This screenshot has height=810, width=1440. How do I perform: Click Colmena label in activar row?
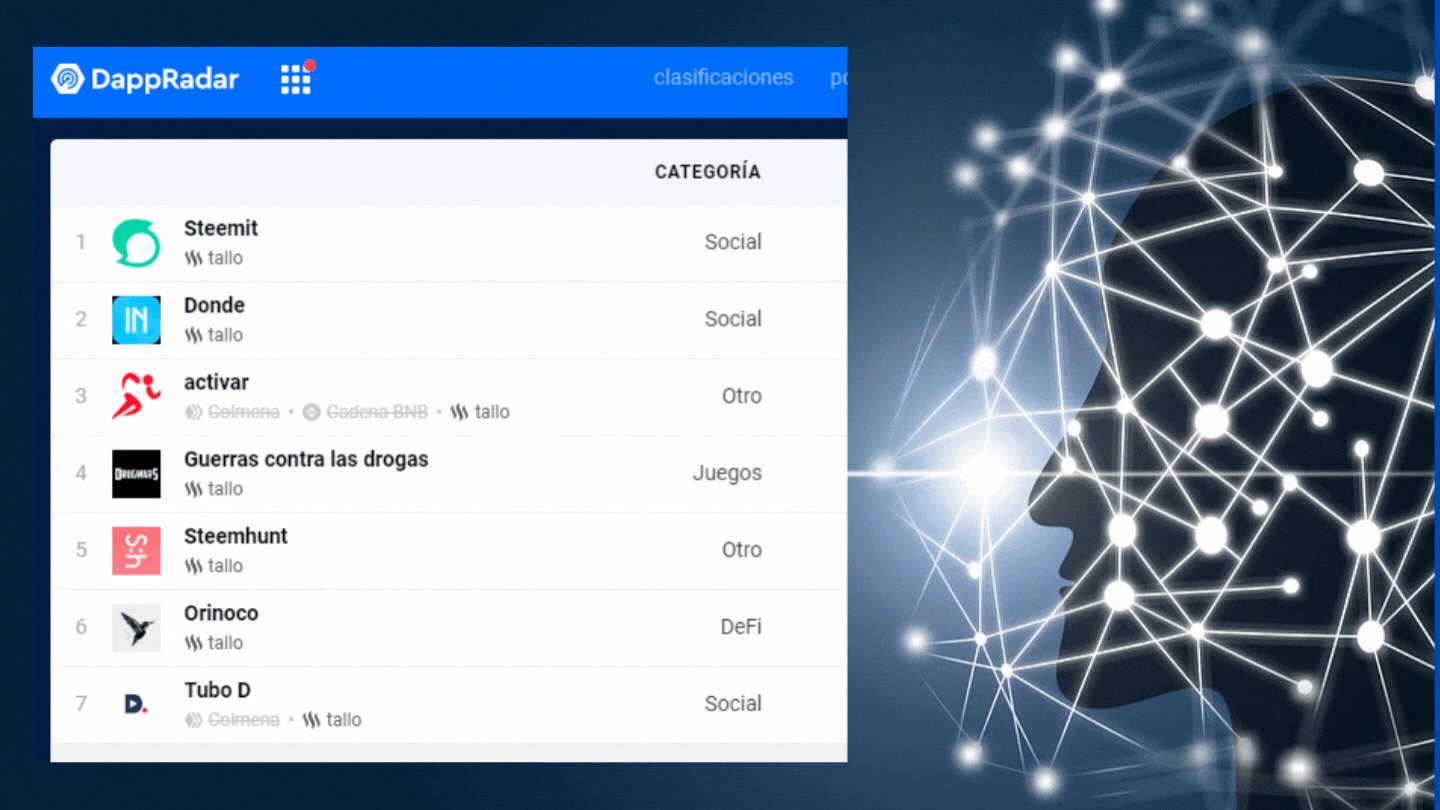click(244, 412)
